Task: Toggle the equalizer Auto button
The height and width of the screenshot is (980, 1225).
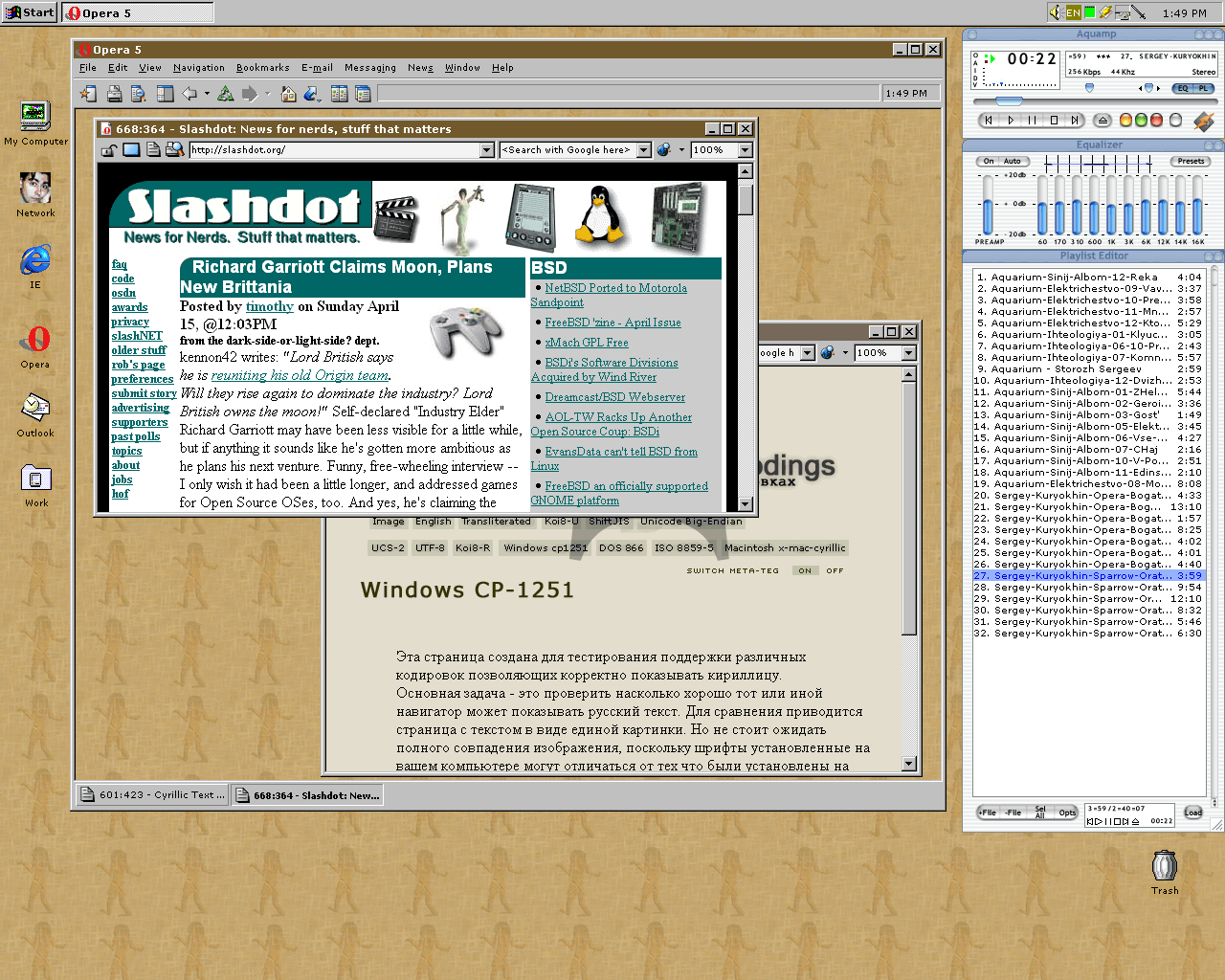Action: (x=1012, y=161)
